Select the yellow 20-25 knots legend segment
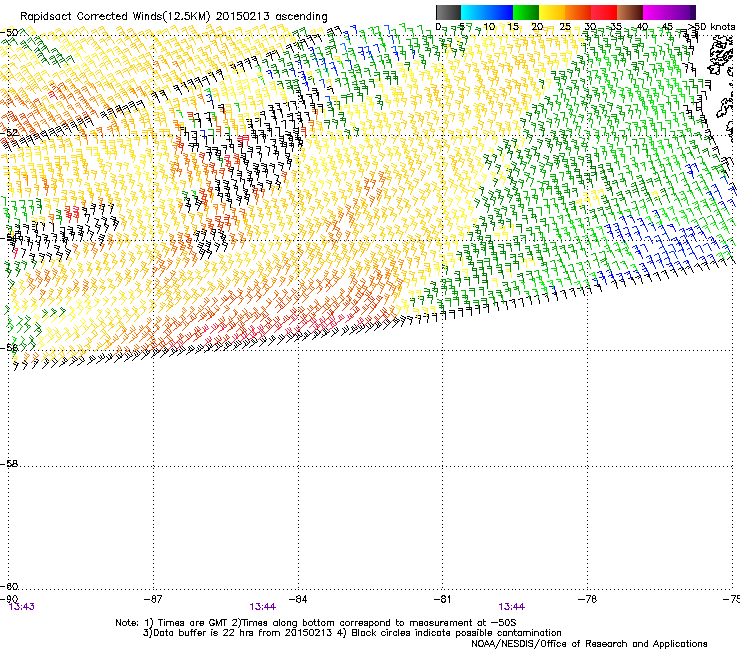The image size is (740, 650). (552, 12)
